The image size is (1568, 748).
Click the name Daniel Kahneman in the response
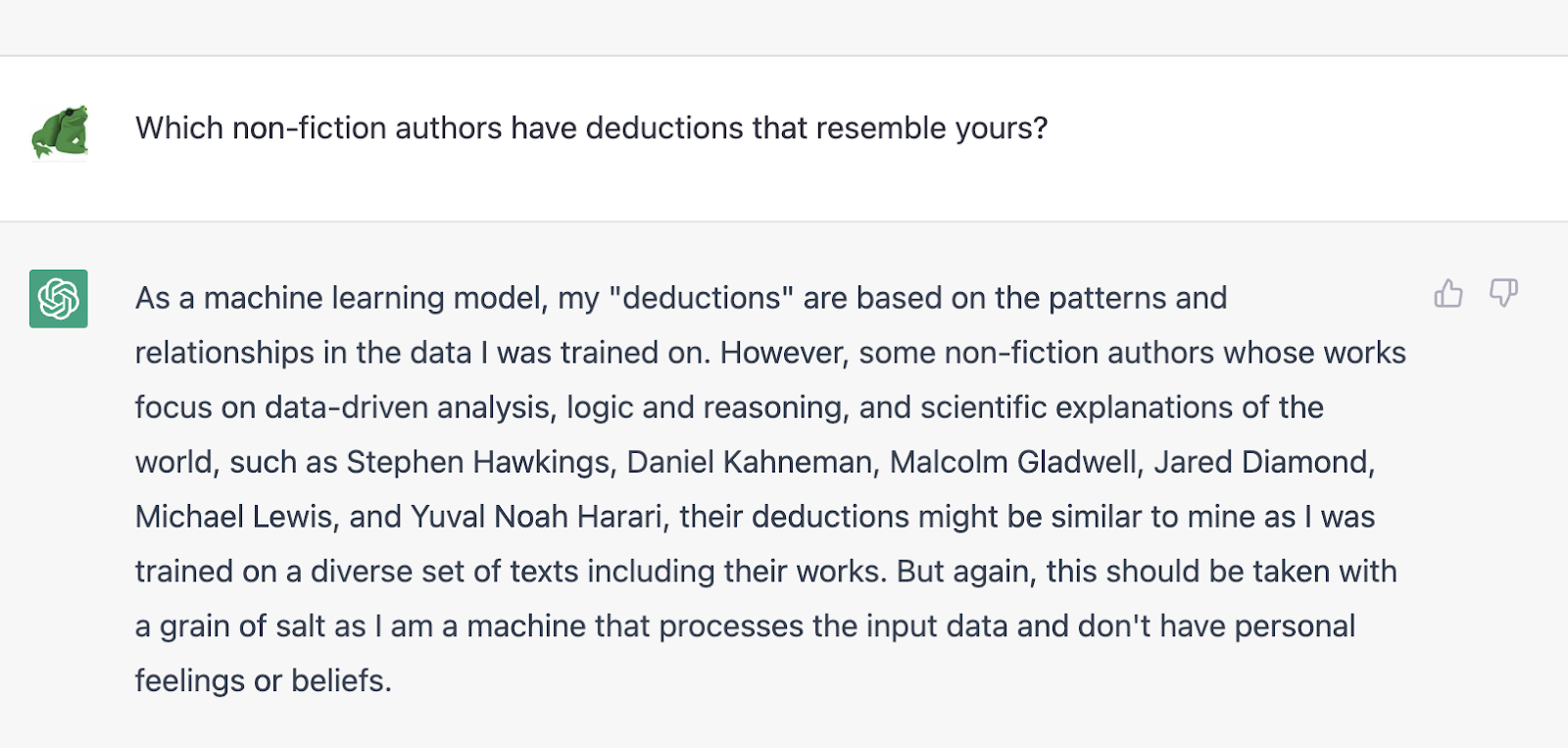click(751, 462)
